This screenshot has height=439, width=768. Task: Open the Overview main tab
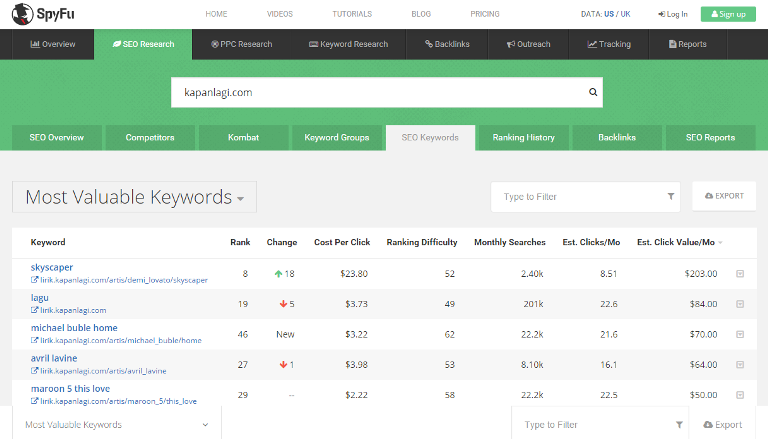pos(53,44)
